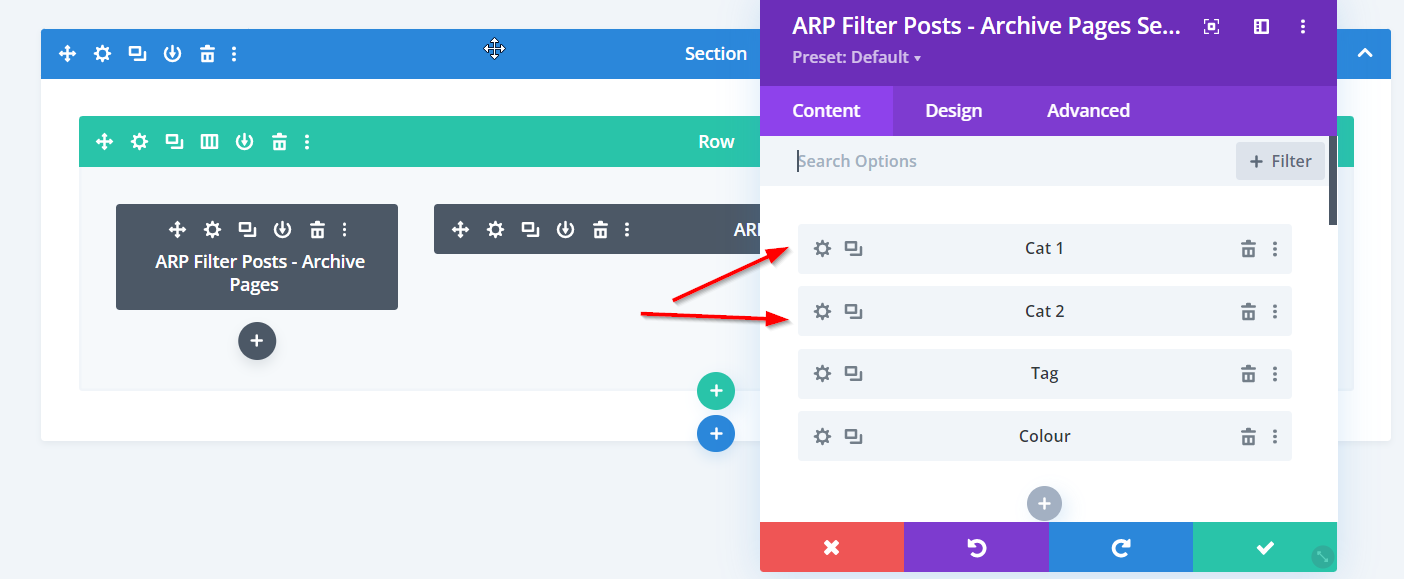This screenshot has height=579, width=1404.
Task: Switch to the Advanced tab
Action: 1088,111
